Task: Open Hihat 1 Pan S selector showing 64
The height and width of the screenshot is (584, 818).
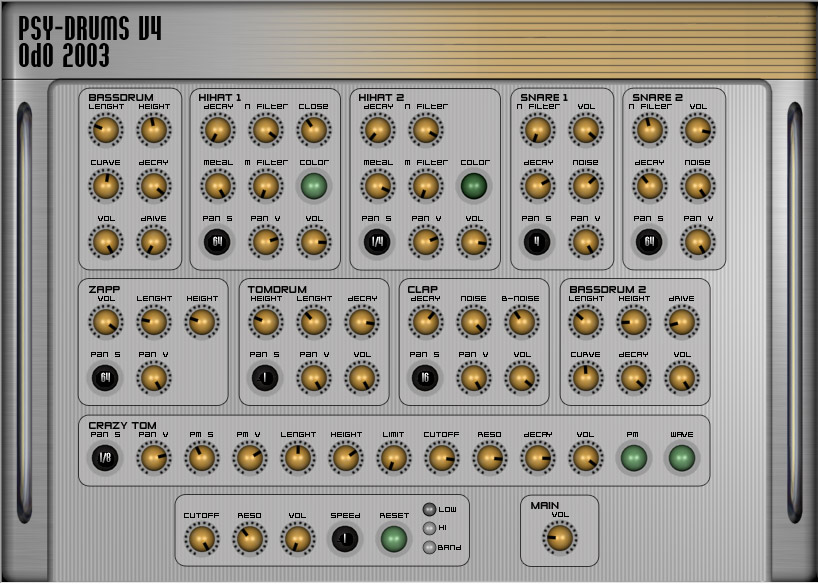Action: point(218,242)
